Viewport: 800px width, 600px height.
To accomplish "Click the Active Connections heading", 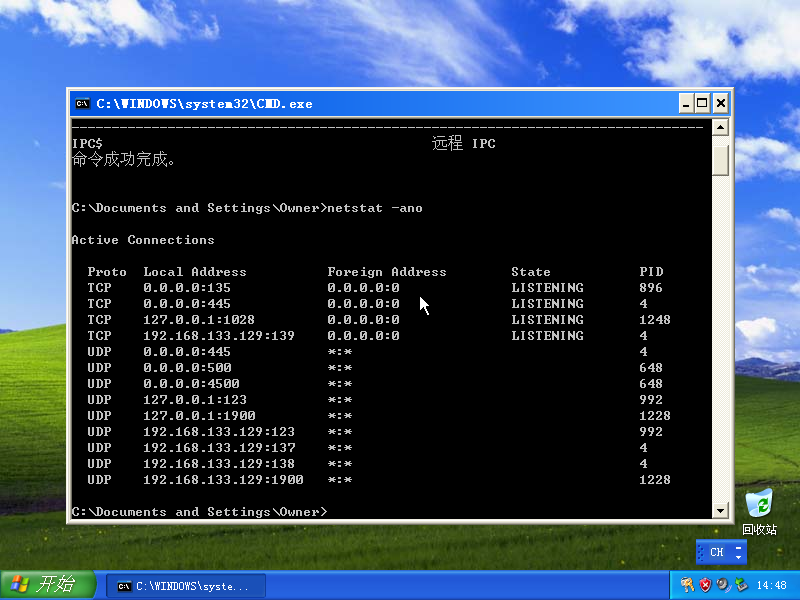I will tap(143, 240).
